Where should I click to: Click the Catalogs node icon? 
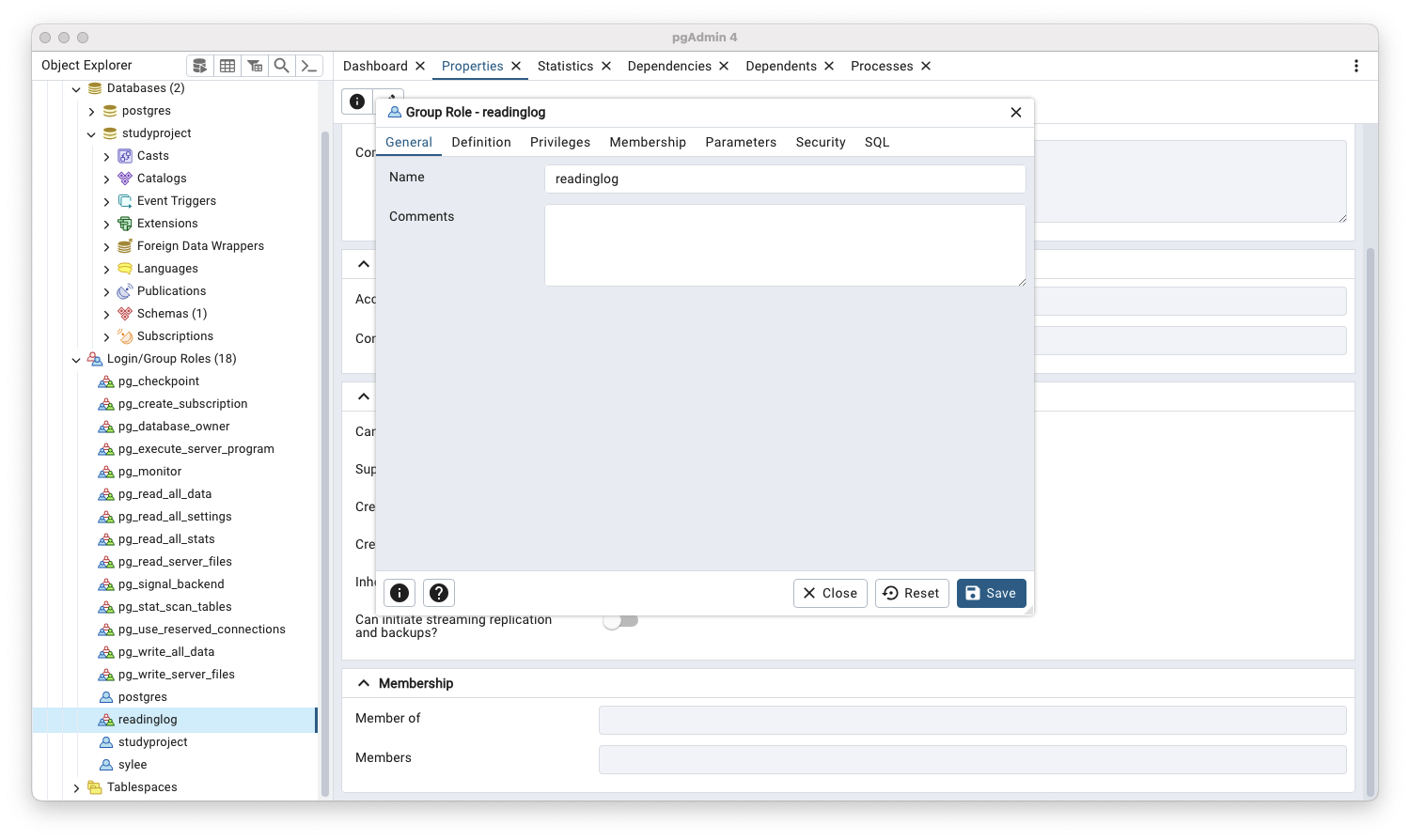[x=125, y=179]
